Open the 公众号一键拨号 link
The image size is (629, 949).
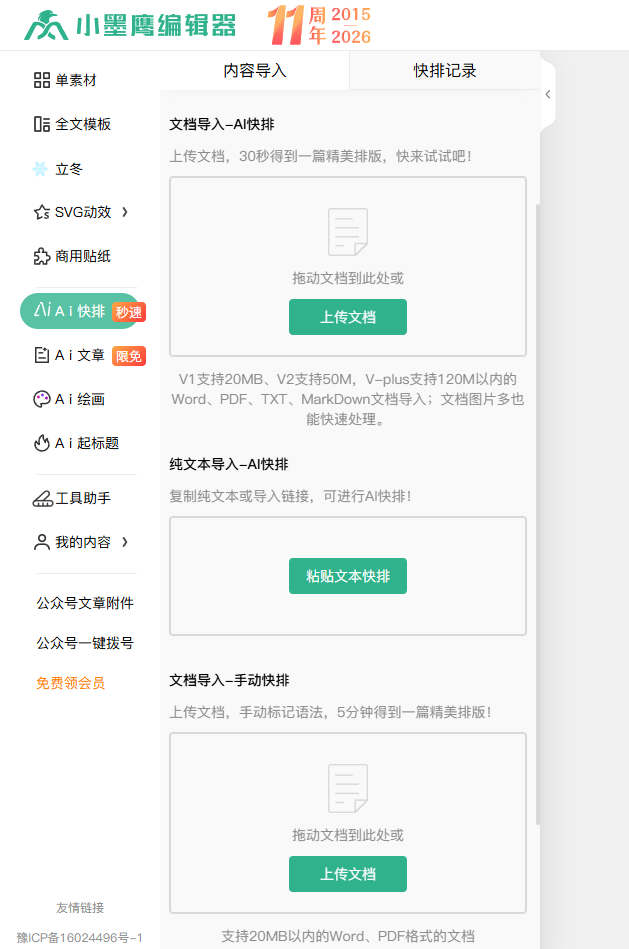pyautogui.click(x=85, y=643)
